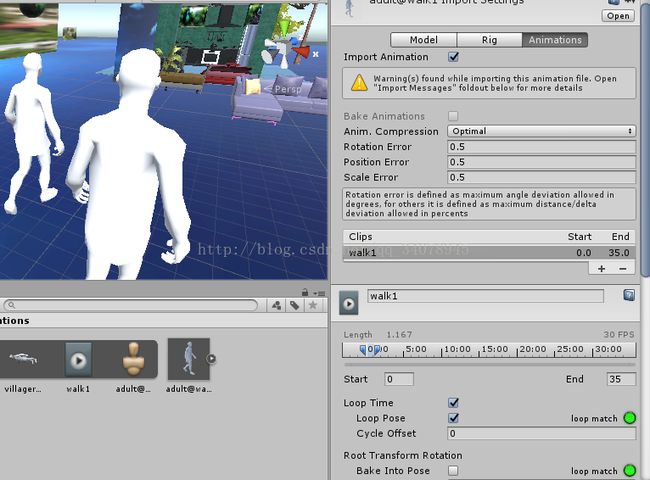The width and height of the screenshot is (650, 480).
Task: Click the purple sofa in scene view
Action: pyautogui.click(x=280, y=99)
